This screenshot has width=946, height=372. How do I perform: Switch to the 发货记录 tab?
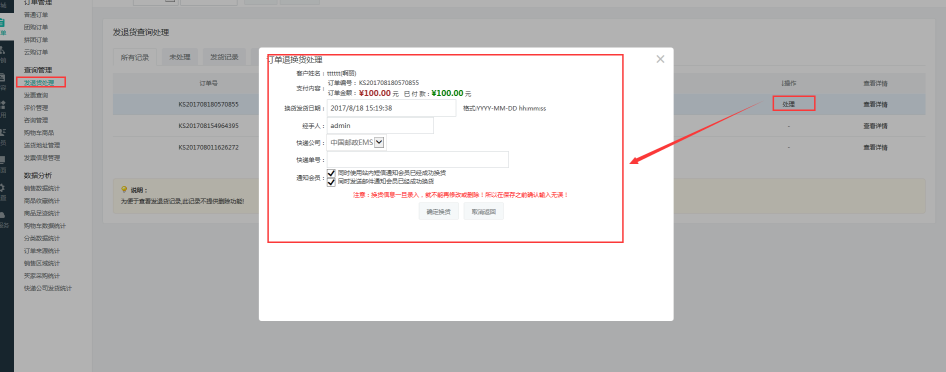[x=224, y=57]
